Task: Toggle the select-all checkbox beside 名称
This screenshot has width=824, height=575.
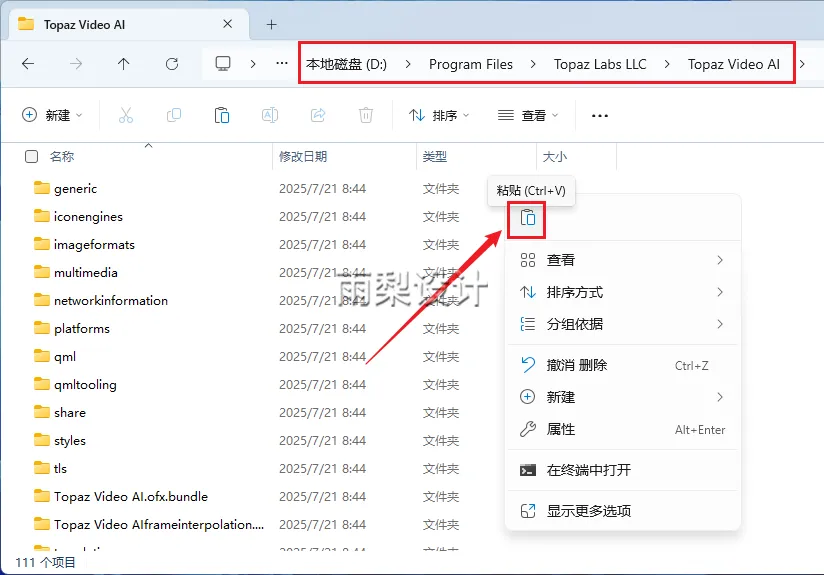Action: tap(32, 157)
